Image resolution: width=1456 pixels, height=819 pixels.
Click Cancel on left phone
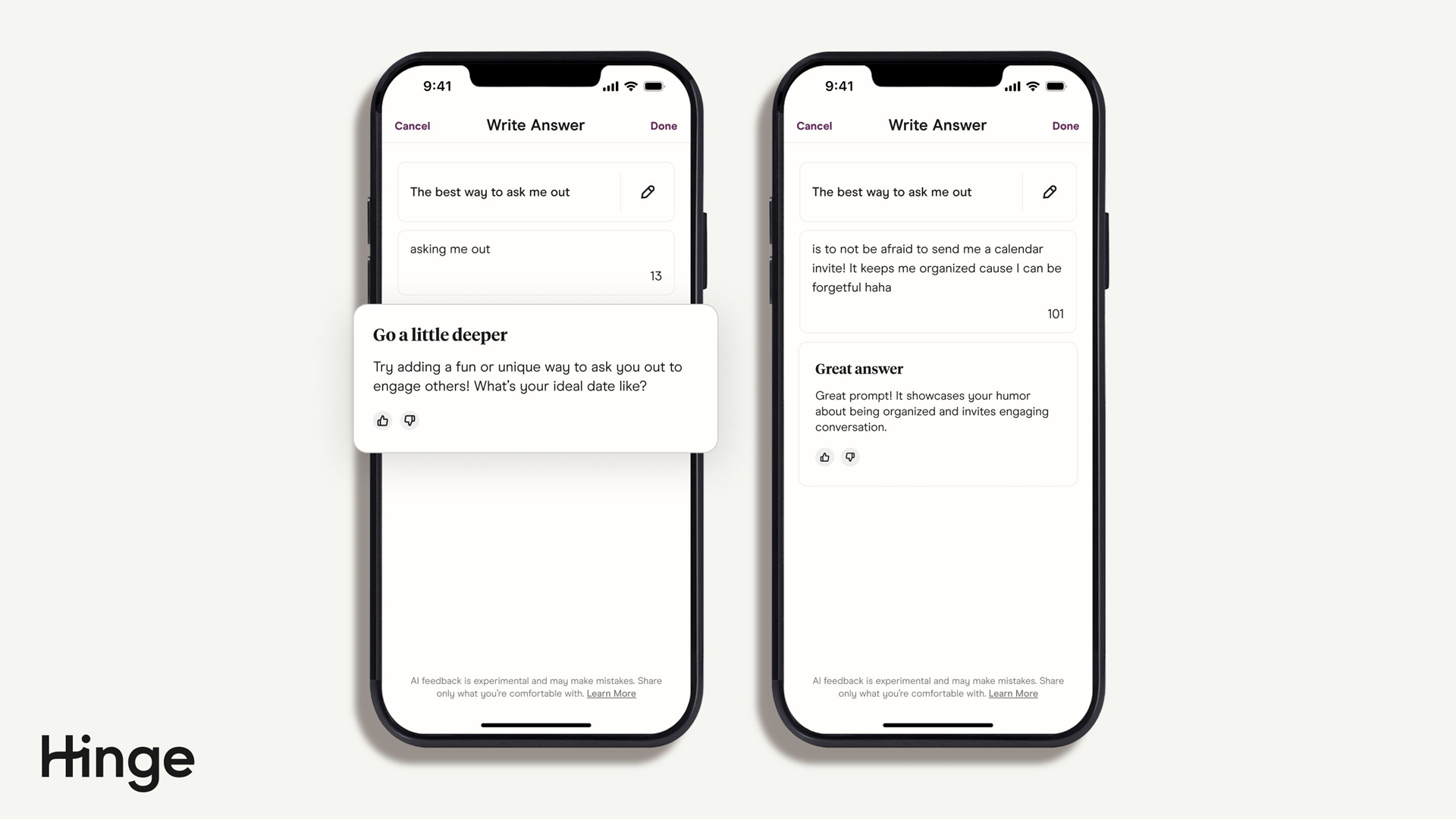click(x=412, y=125)
